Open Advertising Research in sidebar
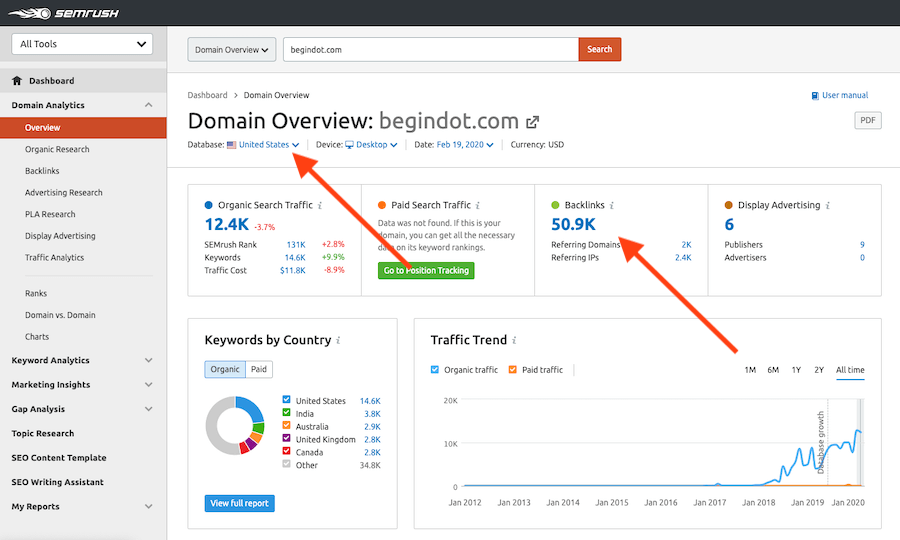This screenshot has width=900, height=540. click(64, 193)
